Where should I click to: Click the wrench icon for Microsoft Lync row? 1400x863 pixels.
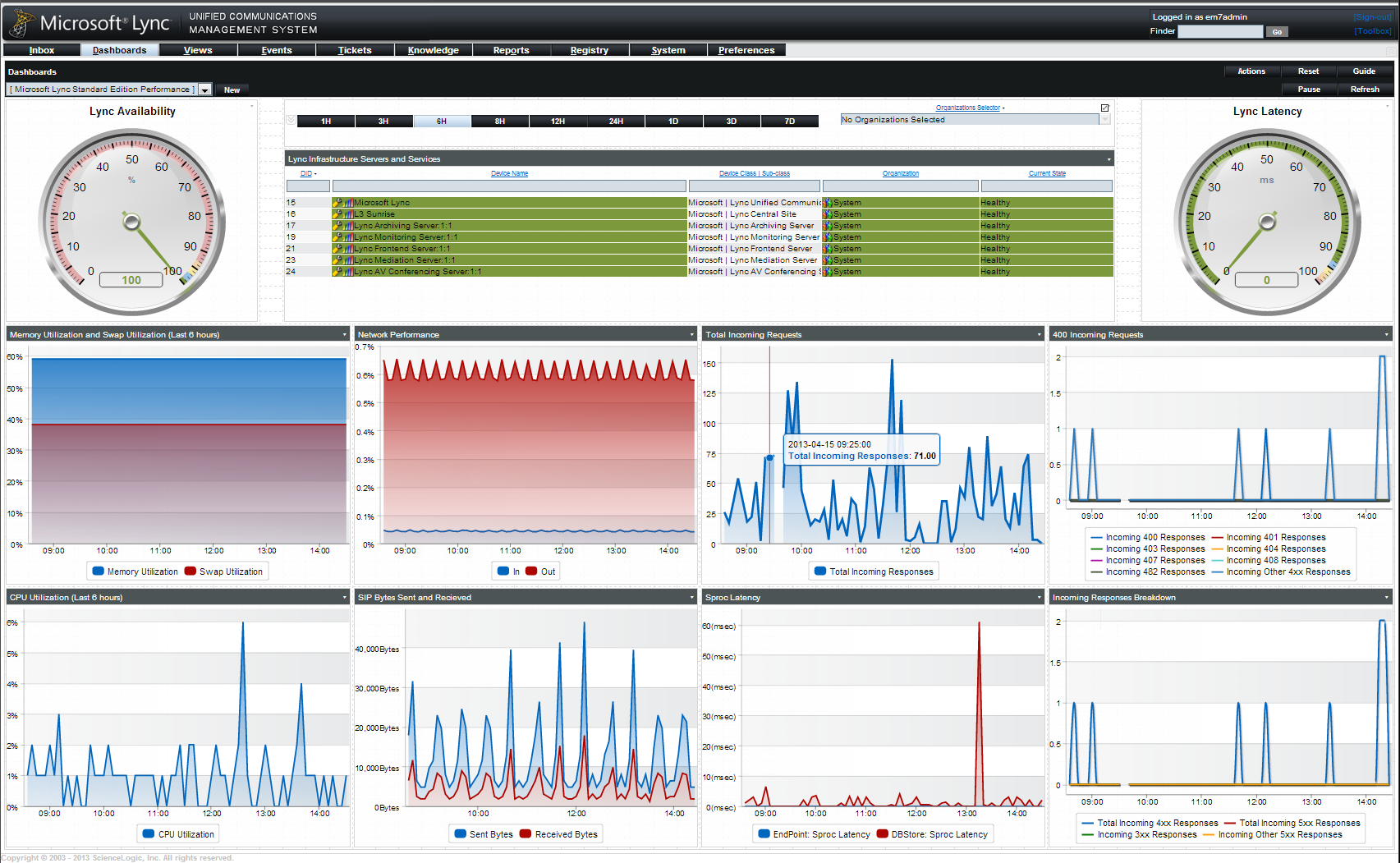click(x=338, y=202)
